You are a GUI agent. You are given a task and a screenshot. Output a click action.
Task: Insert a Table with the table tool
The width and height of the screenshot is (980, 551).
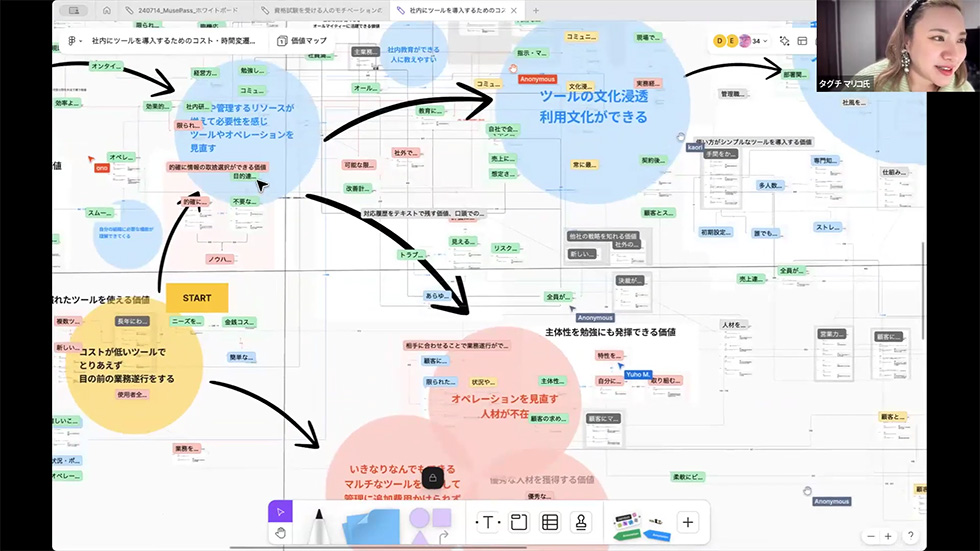pos(550,522)
